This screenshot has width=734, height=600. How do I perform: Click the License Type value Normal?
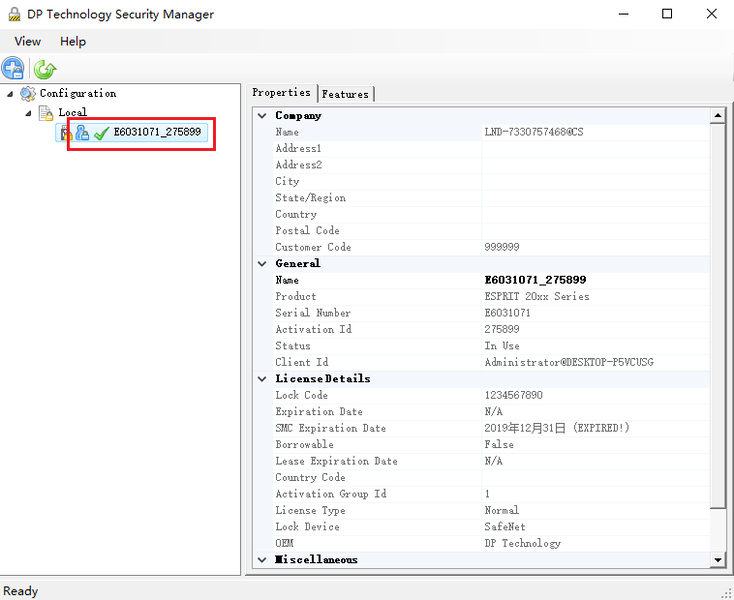point(501,510)
